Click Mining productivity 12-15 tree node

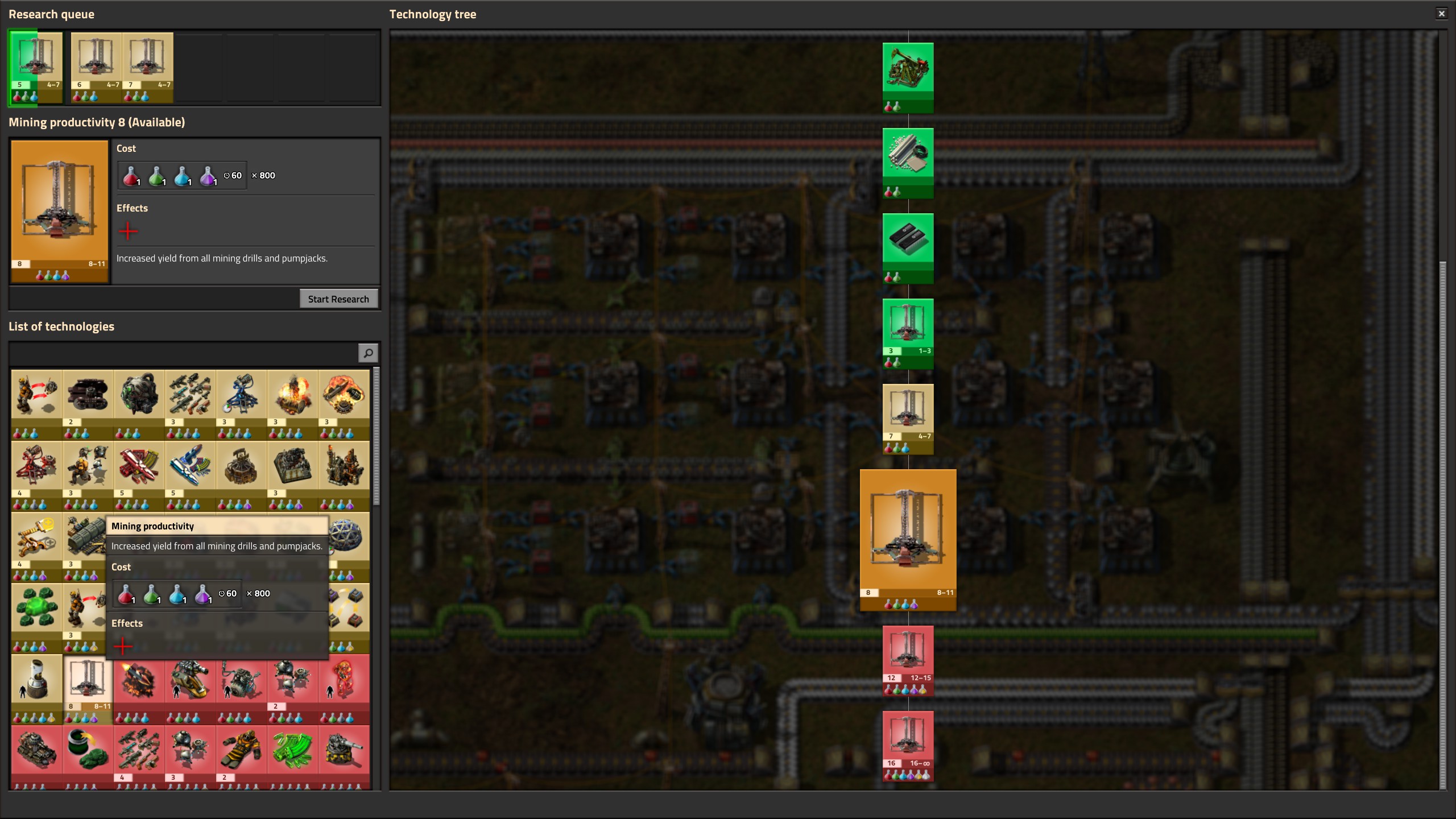tap(908, 660)
